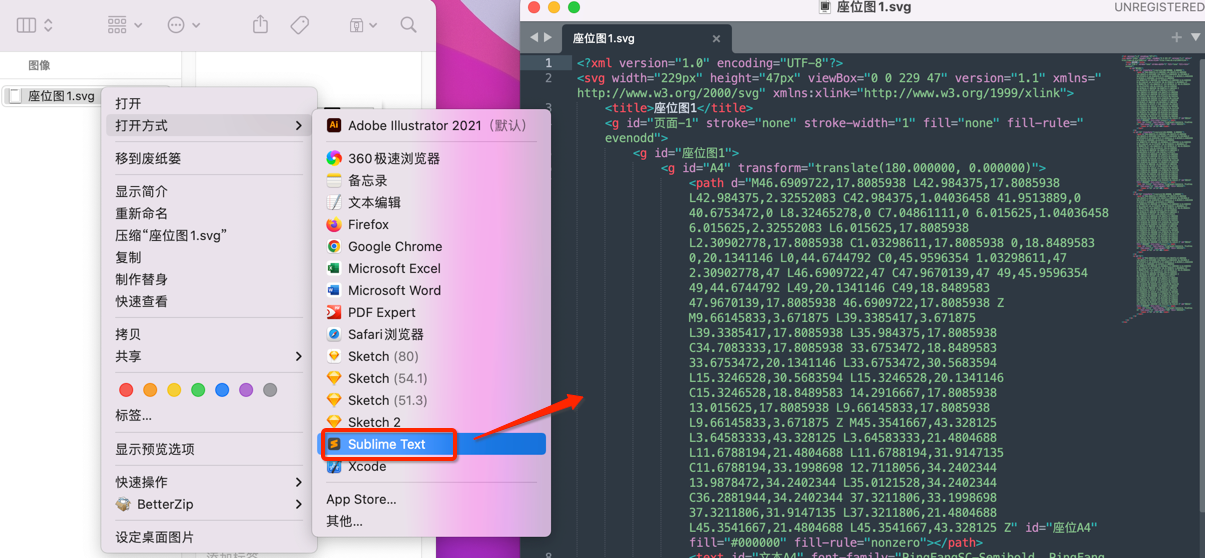Click Sublime minimap code overview
The width and height of the screenshot is (1205, 558).
tap(1159, 188)
